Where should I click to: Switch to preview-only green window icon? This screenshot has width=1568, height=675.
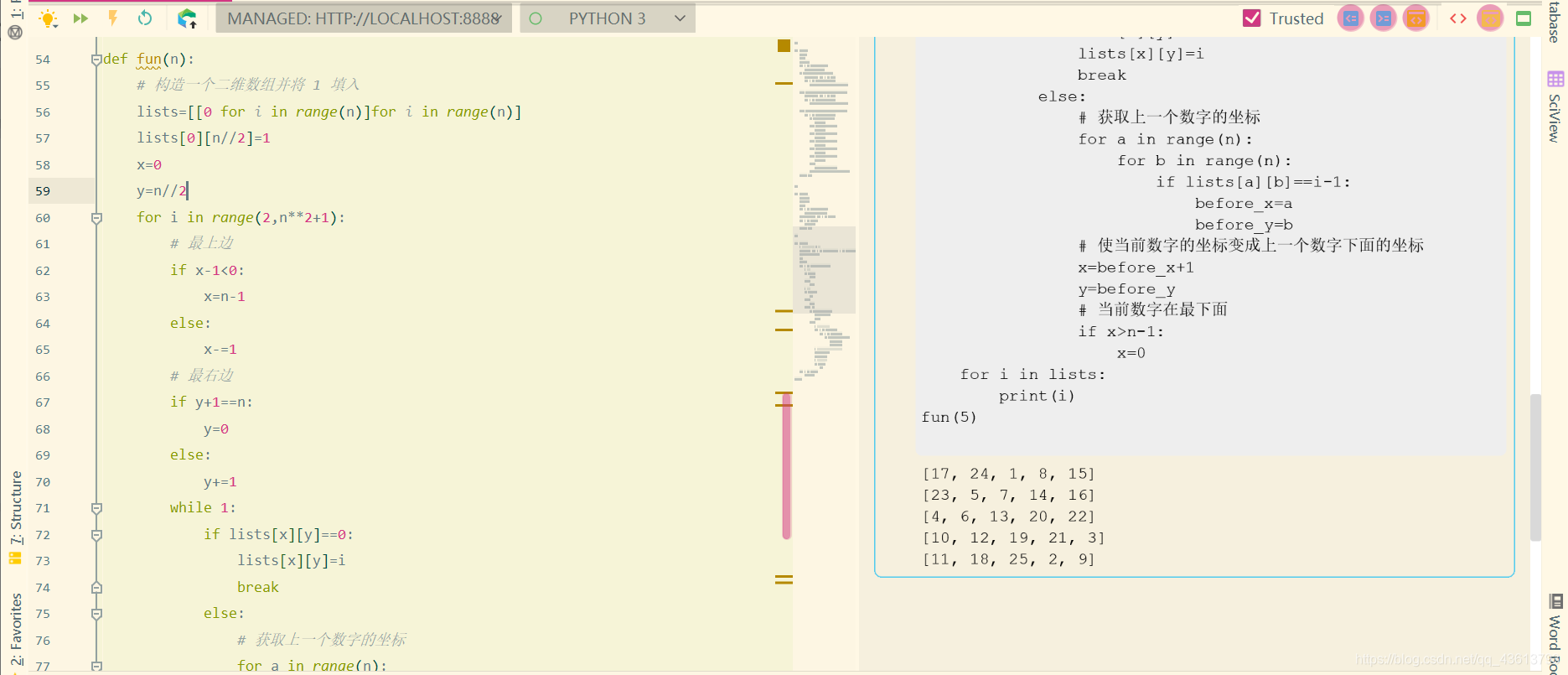click(1524, 18)
